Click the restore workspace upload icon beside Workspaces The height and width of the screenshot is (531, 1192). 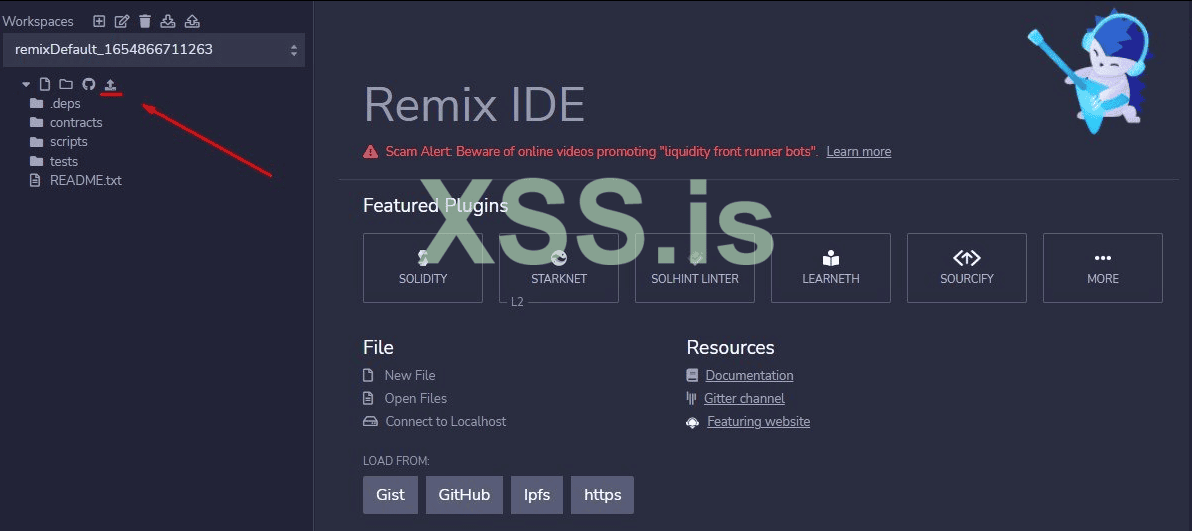point(193,21)
